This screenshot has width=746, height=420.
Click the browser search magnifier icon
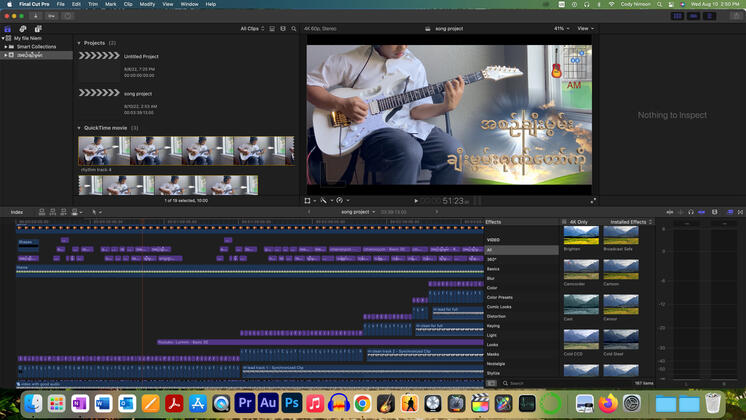pos(295,29)
